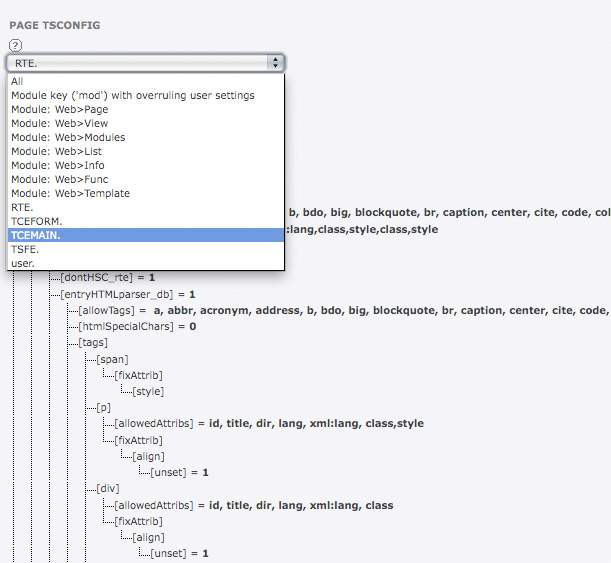Select Module: Web>Info option

pyautogui.click(x=57, y=165)
